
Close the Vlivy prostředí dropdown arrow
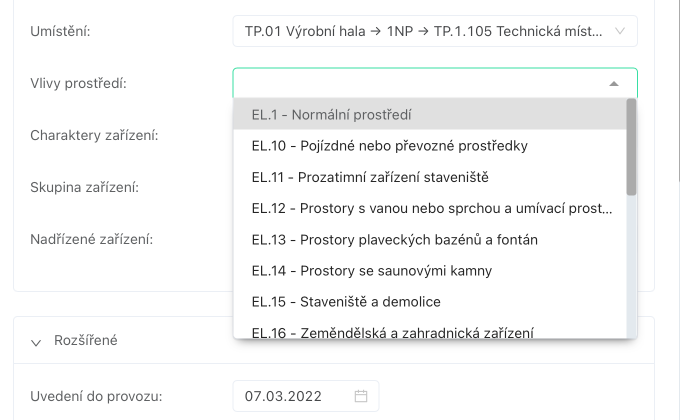pos(614,84)
